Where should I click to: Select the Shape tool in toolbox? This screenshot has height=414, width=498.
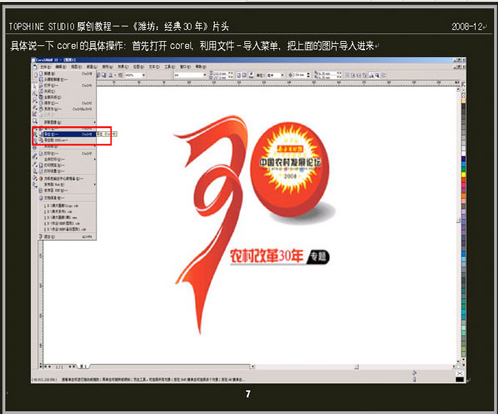tap(35, 93)
